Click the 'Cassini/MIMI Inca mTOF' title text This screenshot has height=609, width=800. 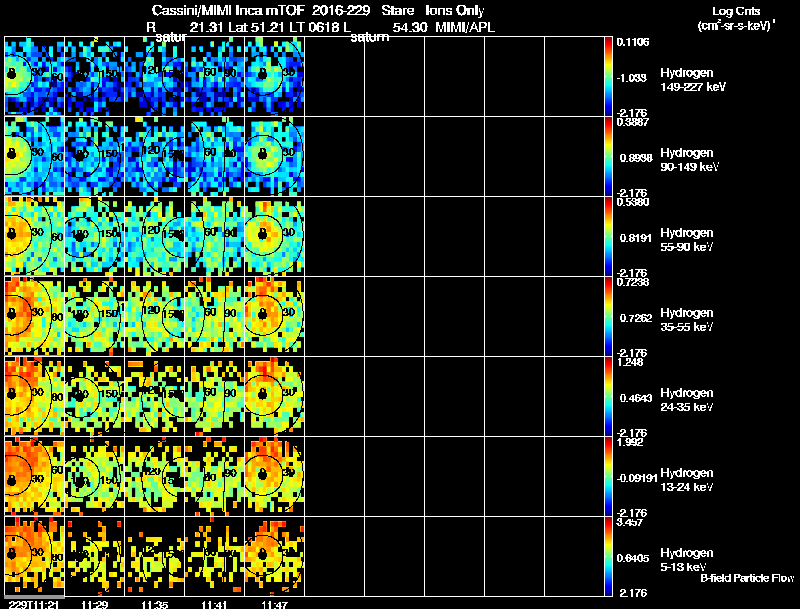[228, 11]
